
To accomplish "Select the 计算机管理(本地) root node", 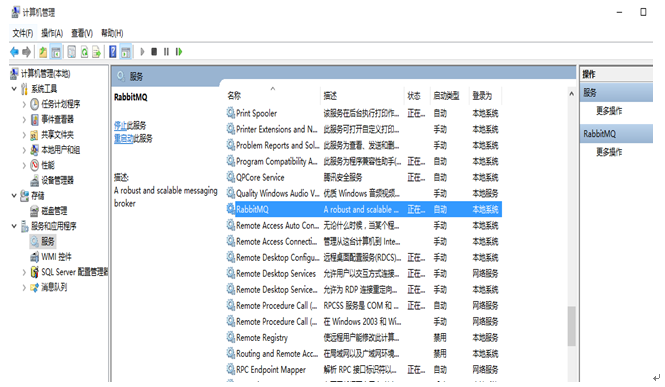I will click(45, 74).
